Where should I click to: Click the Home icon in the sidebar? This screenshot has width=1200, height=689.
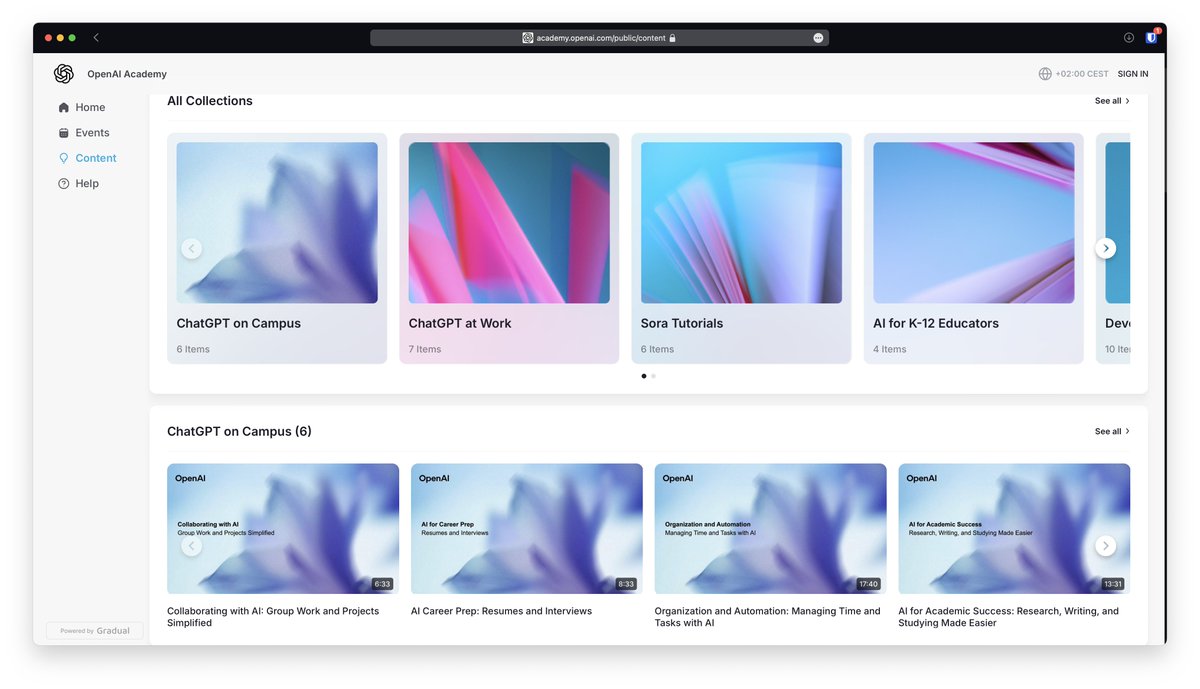pos(64,107)
